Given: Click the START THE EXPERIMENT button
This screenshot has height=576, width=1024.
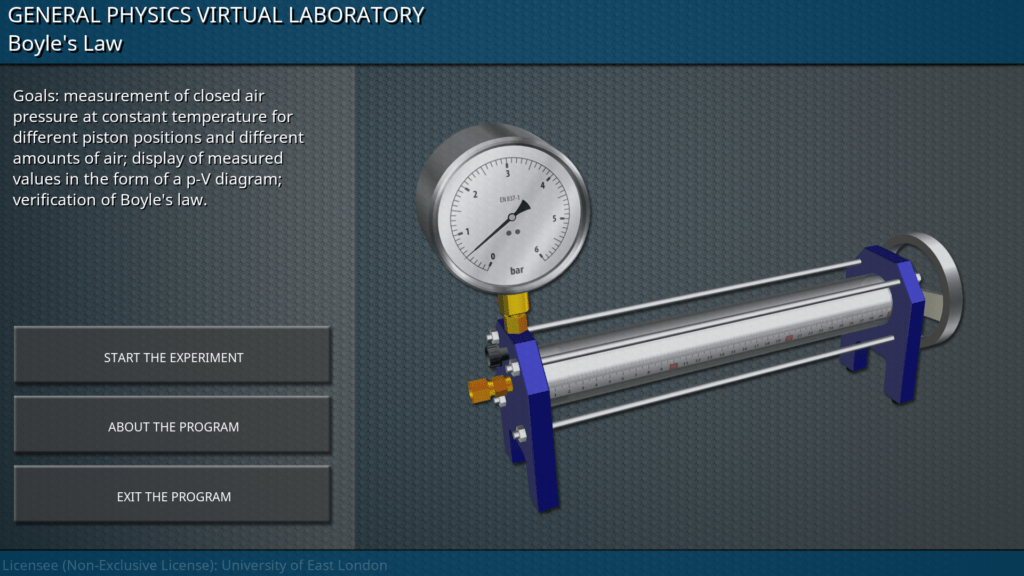Looking at the screenshot, I should click(x=173, y=357).
